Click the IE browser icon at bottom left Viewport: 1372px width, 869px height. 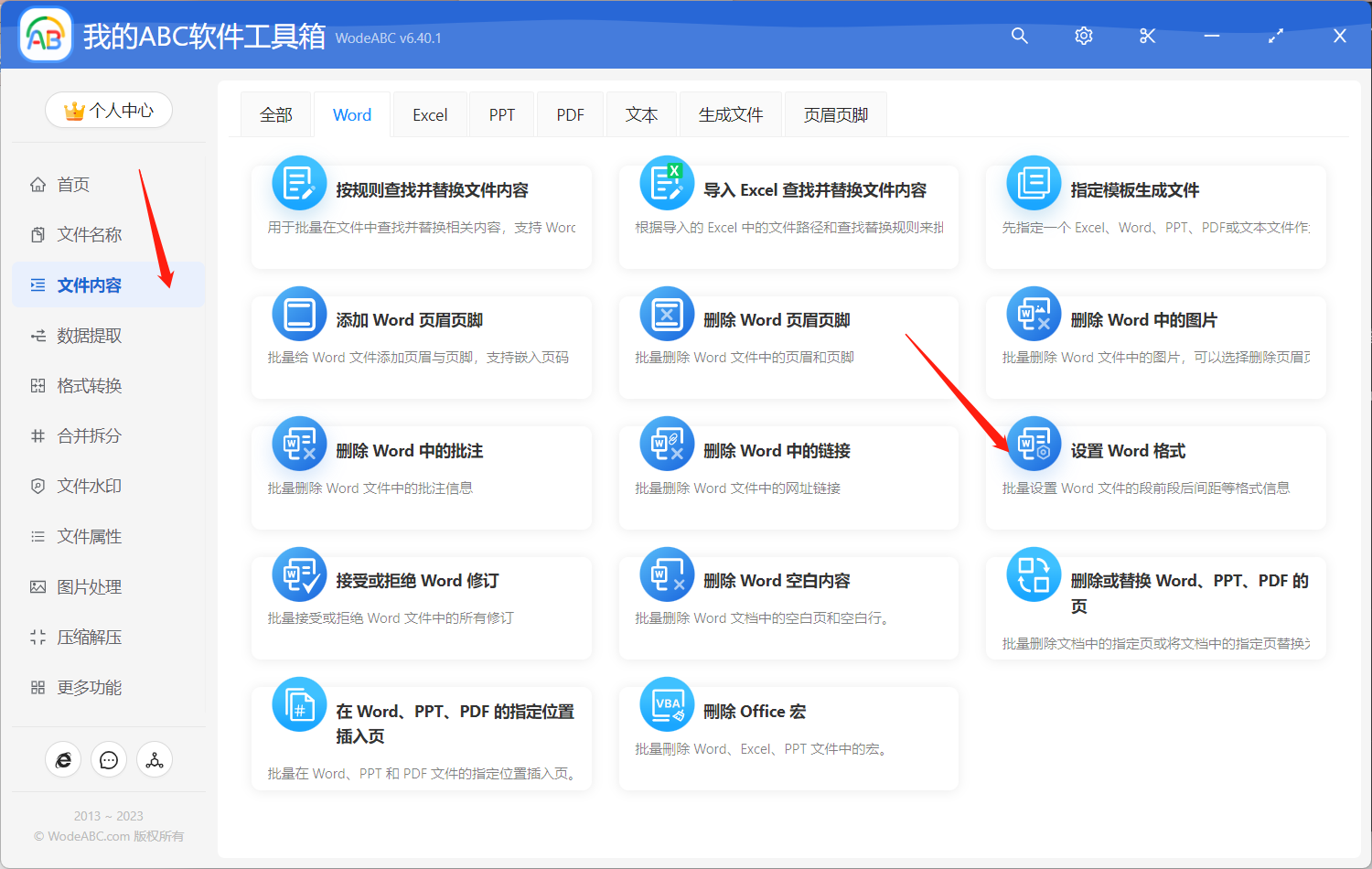[63, 759]
